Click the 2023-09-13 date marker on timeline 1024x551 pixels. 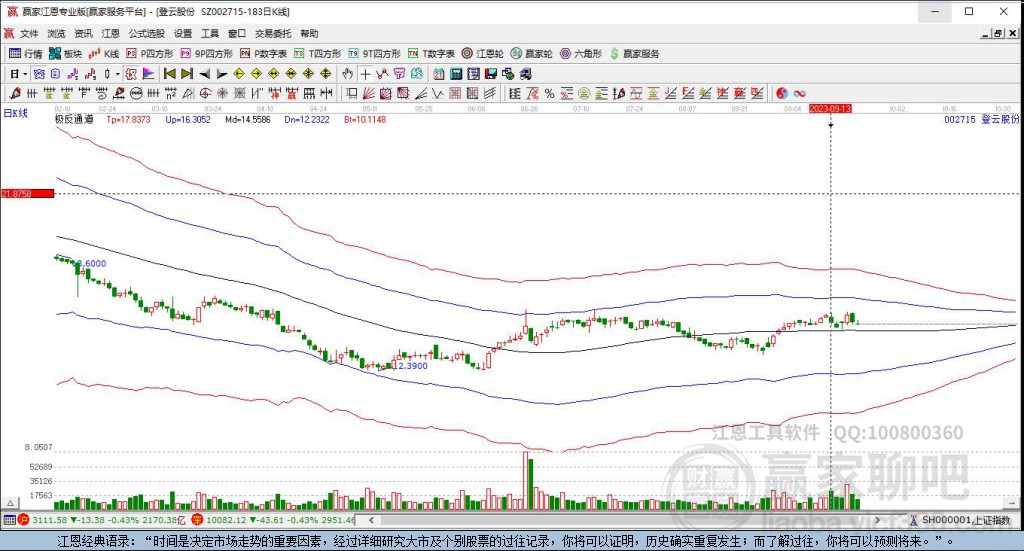[x=830, y=107]
